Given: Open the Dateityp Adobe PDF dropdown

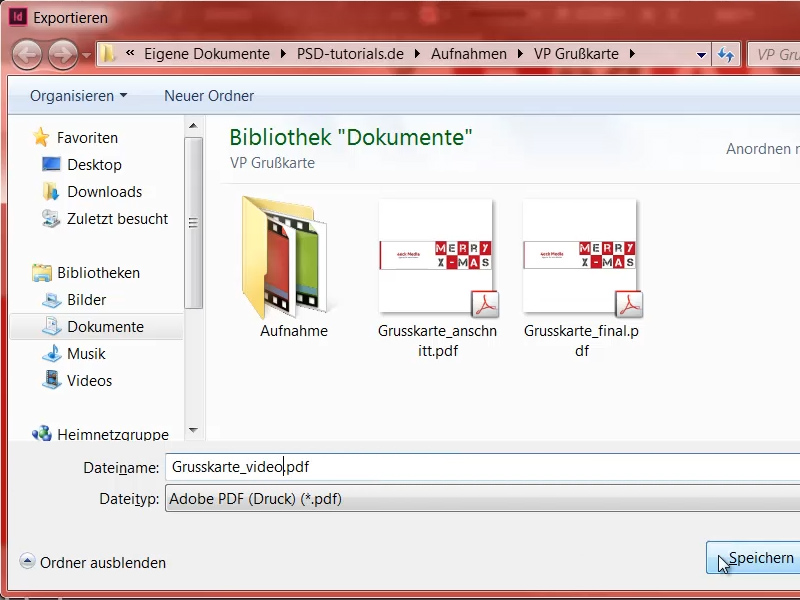Looking at the screenshot, I should click(x=483, y=498).
